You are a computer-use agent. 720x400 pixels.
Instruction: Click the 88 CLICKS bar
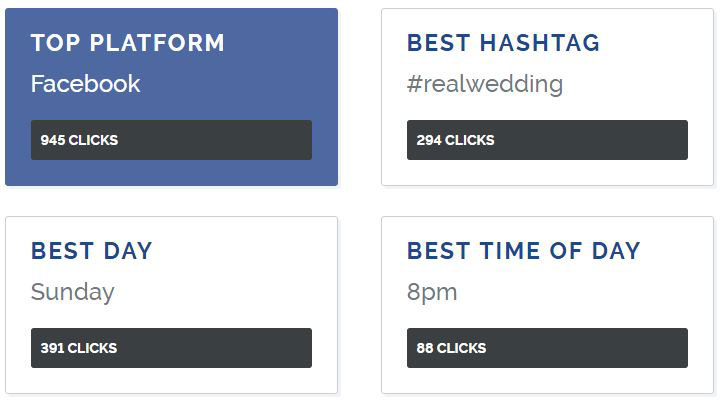click(x=547, y=348)
